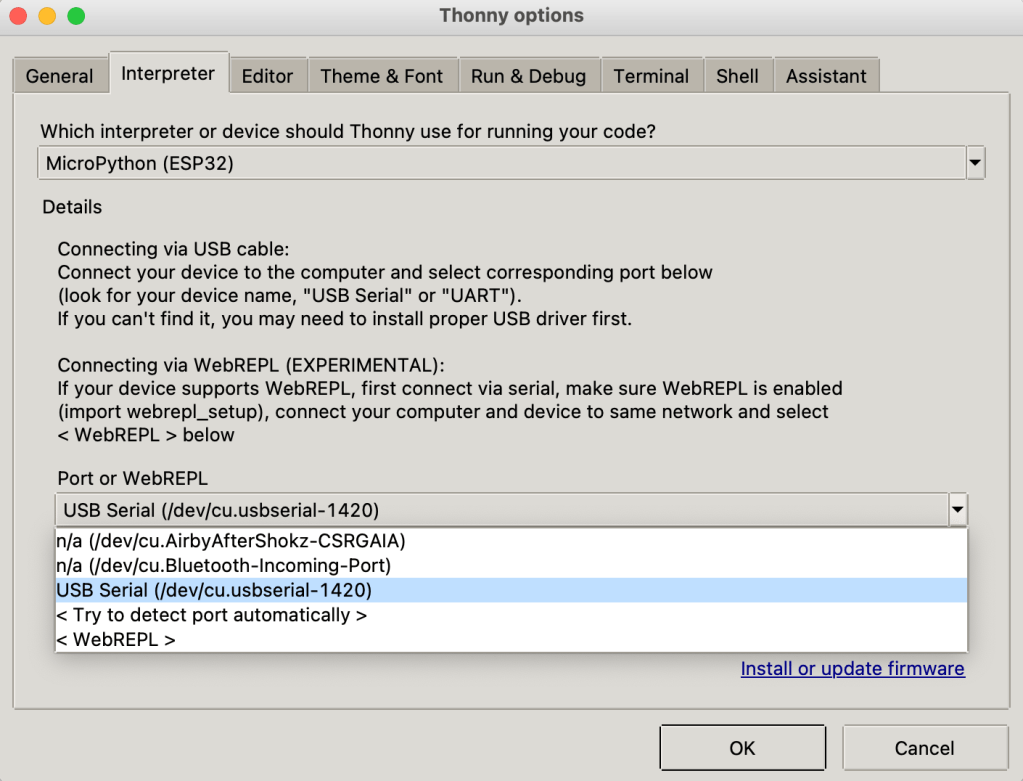This screenshot has height=781, width=1023.
Task: Collapse the Port or WebREPL dropdown arrow
Action: (958, 510)
